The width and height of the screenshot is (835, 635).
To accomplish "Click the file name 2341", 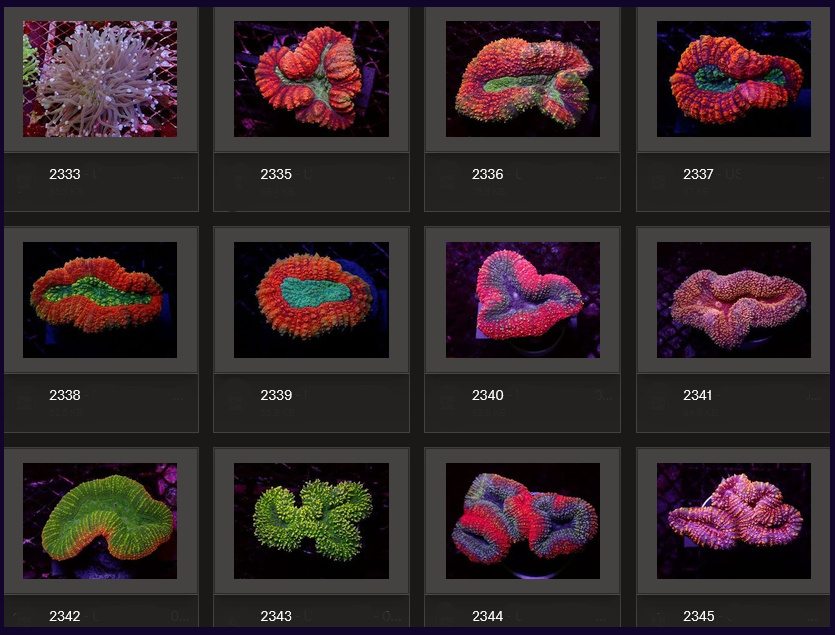I will (x=698, y=395).
